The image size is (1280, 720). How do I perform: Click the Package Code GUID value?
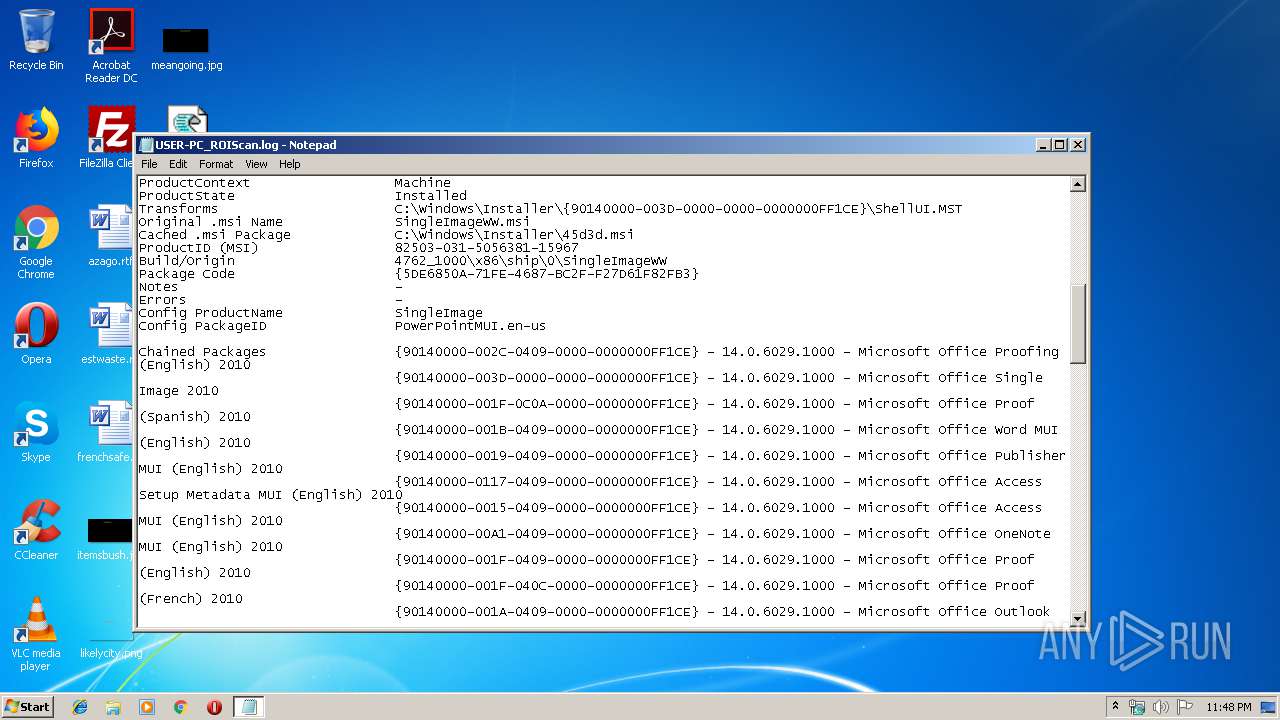[x=546, y=274]
